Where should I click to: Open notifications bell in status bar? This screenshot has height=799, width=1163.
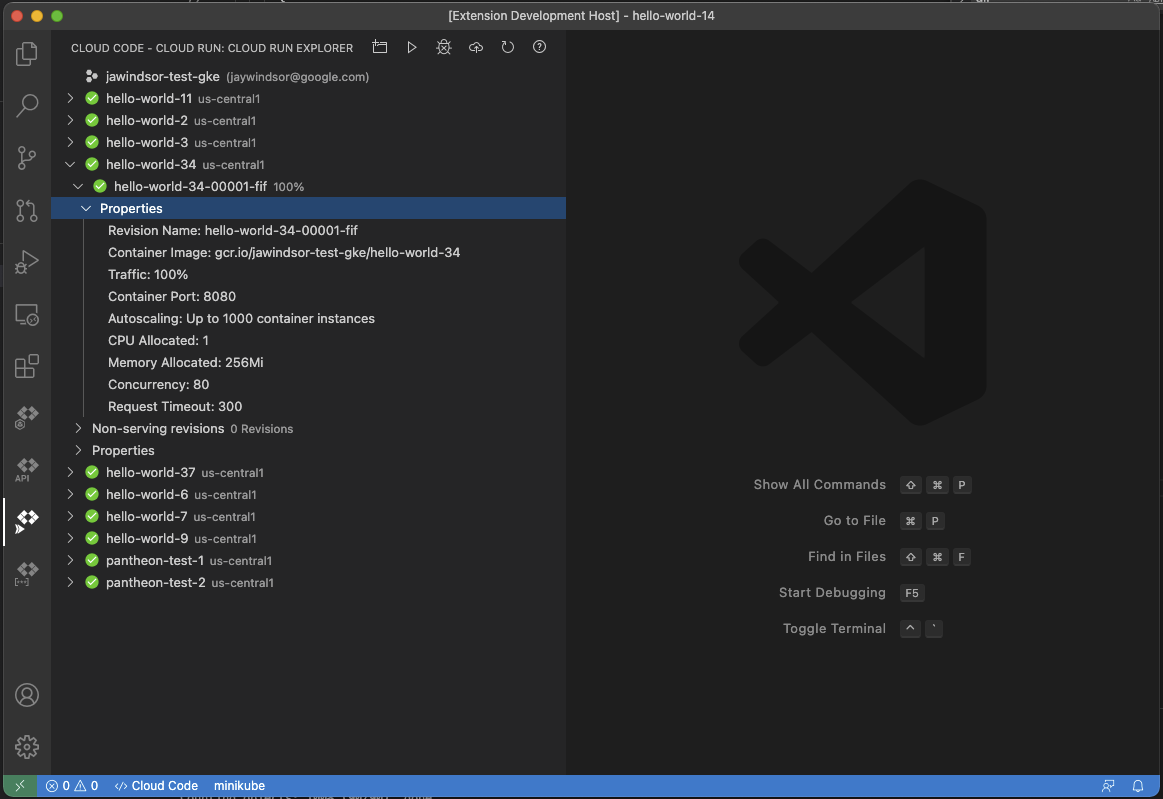1138,786
